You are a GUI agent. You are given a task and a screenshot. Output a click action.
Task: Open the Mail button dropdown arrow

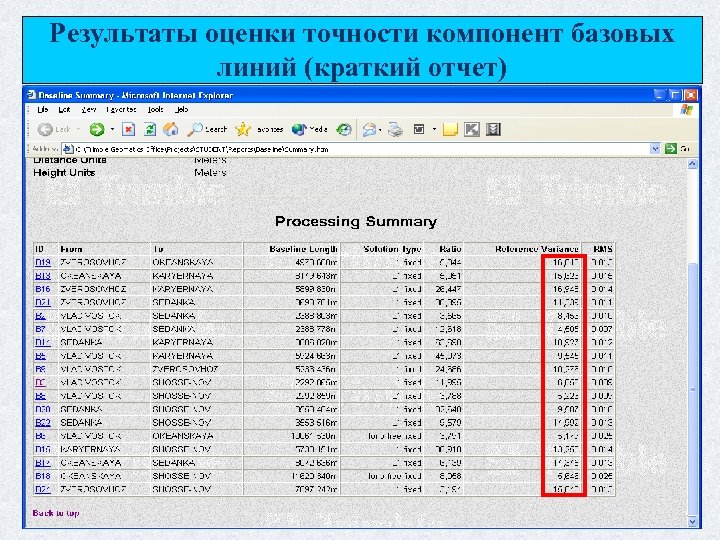point(380,130)
